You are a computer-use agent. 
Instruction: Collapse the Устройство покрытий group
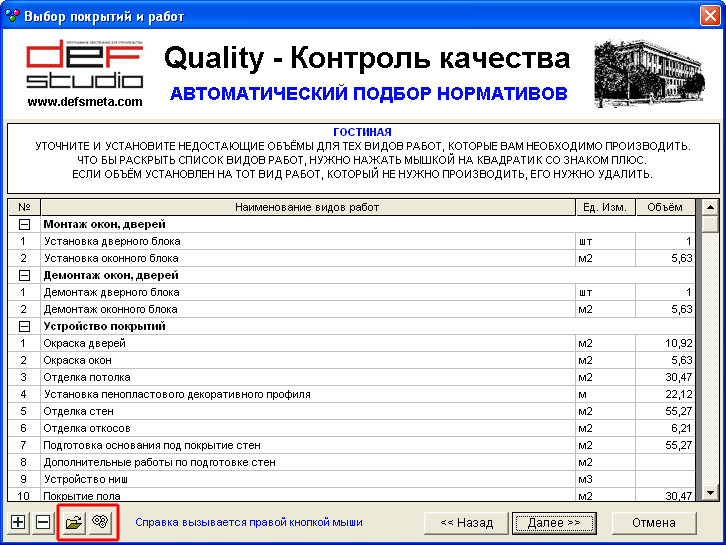tap(24, 326)
